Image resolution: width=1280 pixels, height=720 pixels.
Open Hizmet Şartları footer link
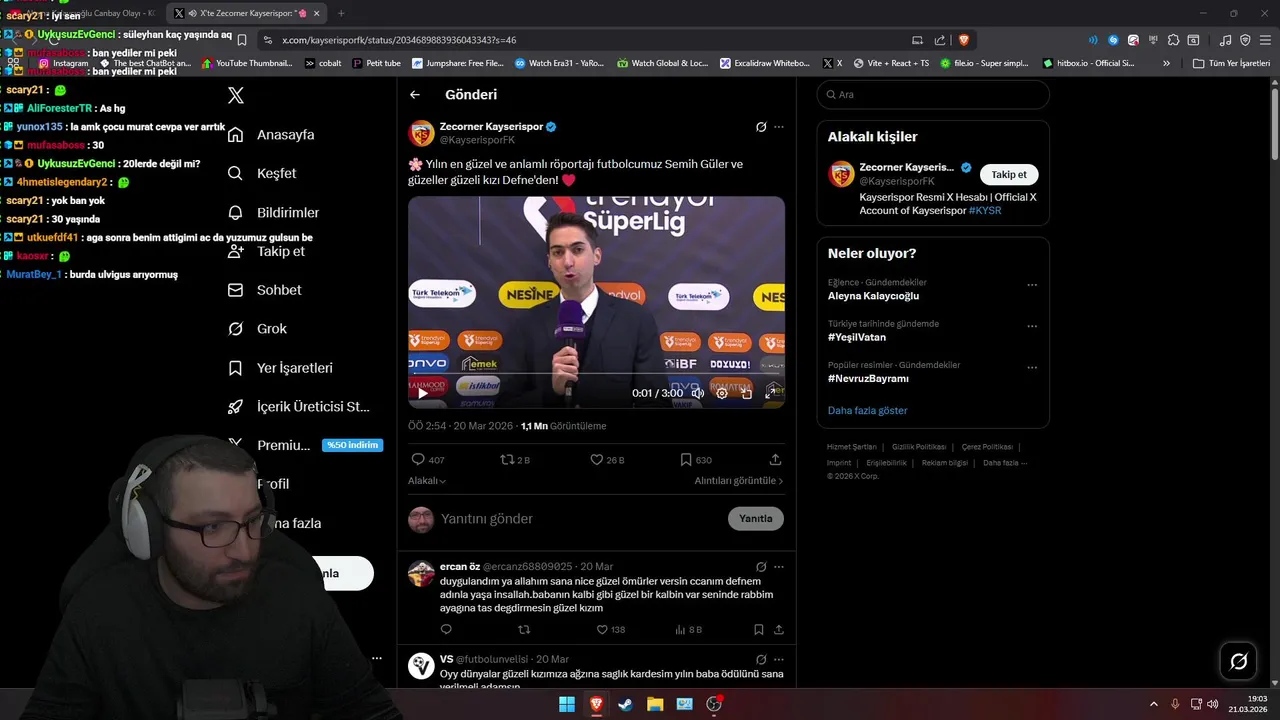[x=852, y=447]
